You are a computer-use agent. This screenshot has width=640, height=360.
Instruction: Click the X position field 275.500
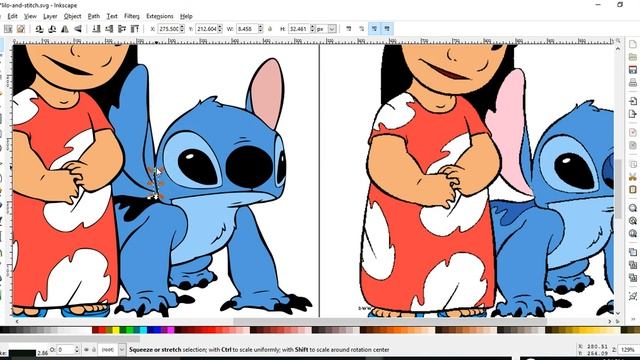point(168,29)
